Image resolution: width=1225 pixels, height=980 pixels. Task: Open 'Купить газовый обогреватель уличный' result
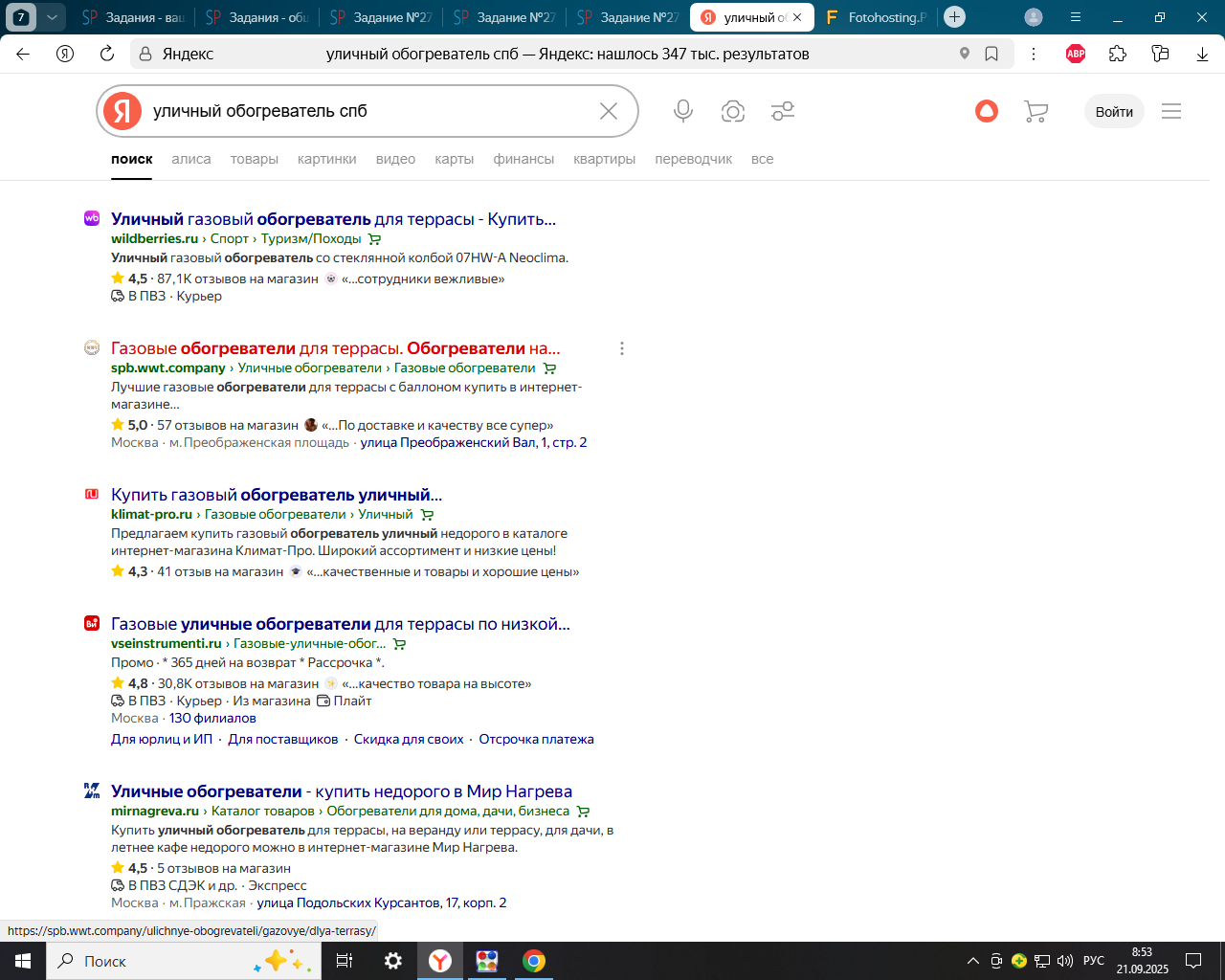277,495
